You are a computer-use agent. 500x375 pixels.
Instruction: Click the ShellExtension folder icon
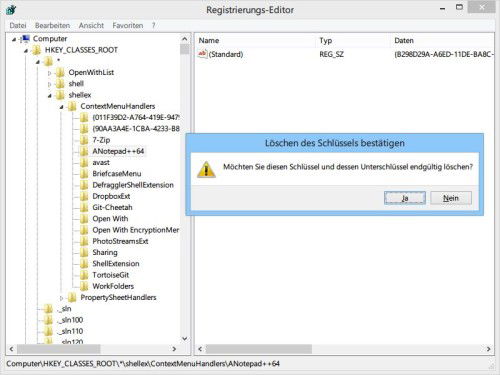84,264
